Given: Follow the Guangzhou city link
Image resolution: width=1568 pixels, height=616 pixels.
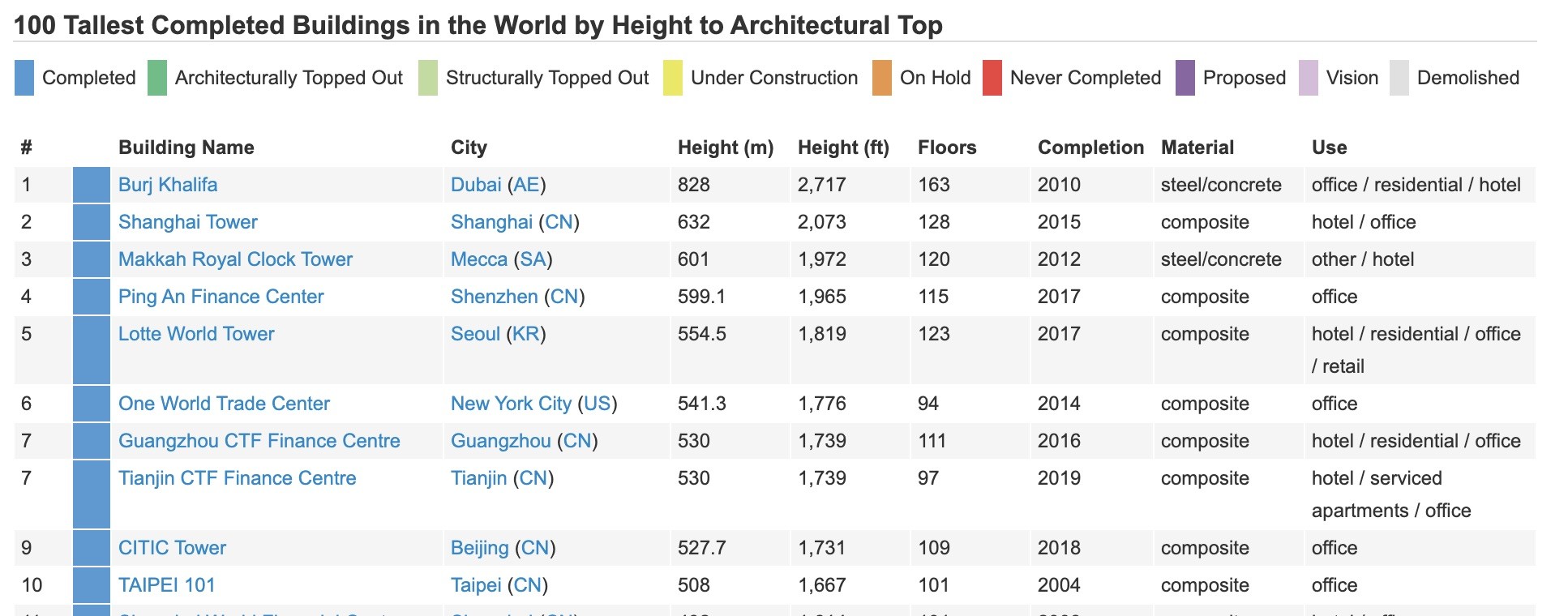Looking at the screenshot, I should [501, 441].
